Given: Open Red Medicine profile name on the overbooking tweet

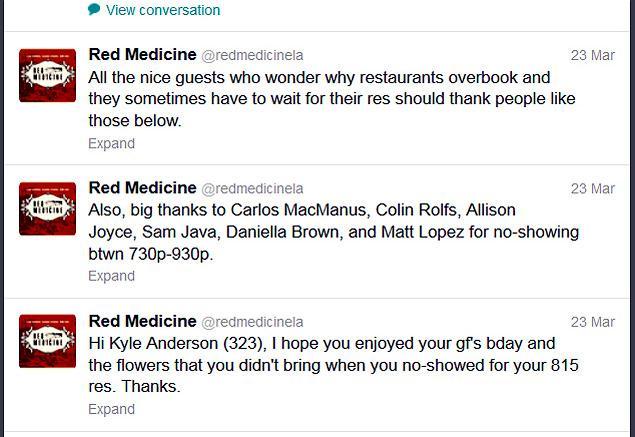Looking at the screenshot, I should click(142, 54).
